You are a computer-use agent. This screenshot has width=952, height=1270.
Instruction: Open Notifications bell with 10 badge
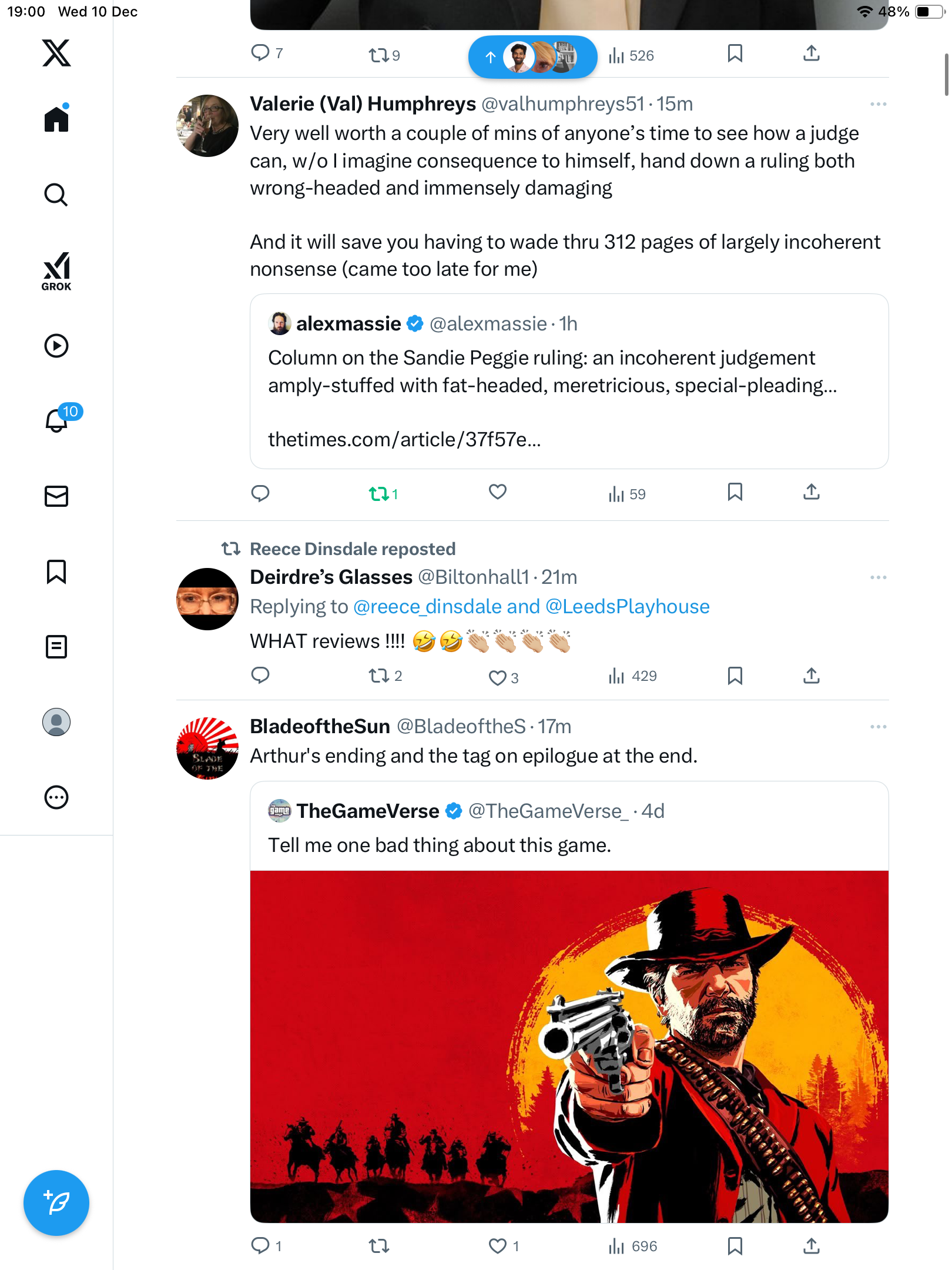click(x=58, y=420)
